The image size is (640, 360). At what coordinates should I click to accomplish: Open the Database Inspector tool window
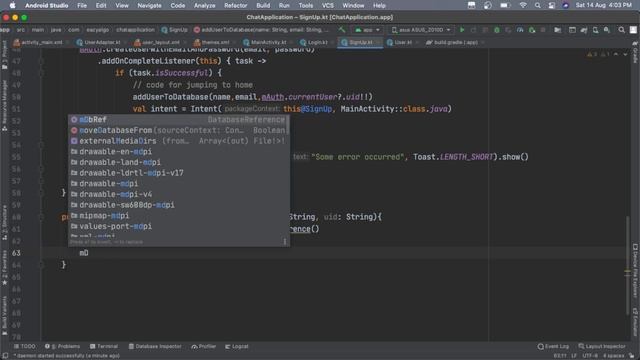[155, 346]
